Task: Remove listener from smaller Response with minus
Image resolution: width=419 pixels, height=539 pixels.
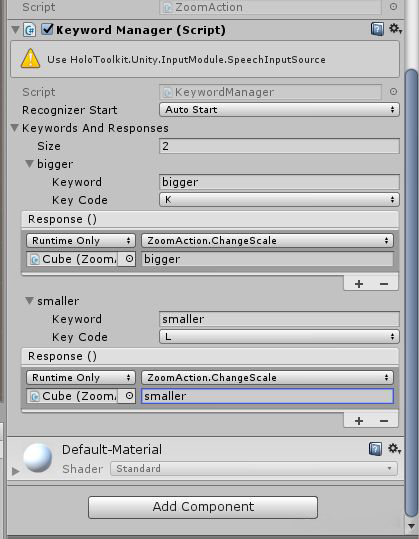Action: (384, 421)
